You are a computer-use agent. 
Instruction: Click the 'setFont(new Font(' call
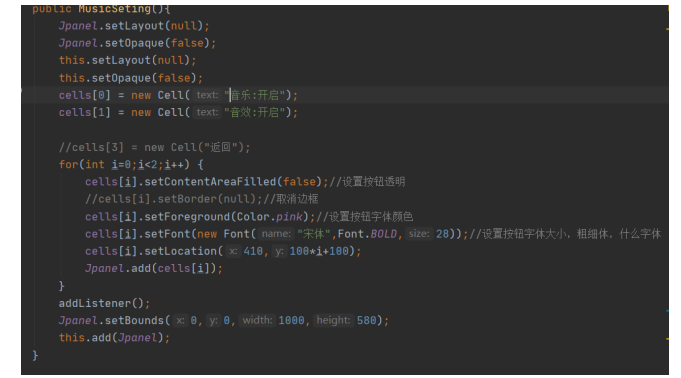[200, 234]
